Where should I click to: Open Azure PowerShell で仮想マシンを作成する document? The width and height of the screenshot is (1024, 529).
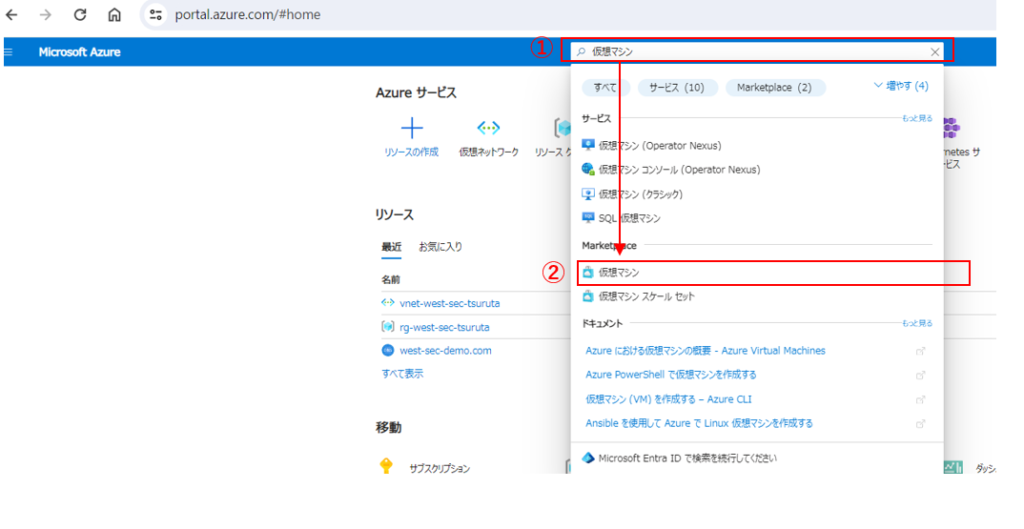click(671, 375)
